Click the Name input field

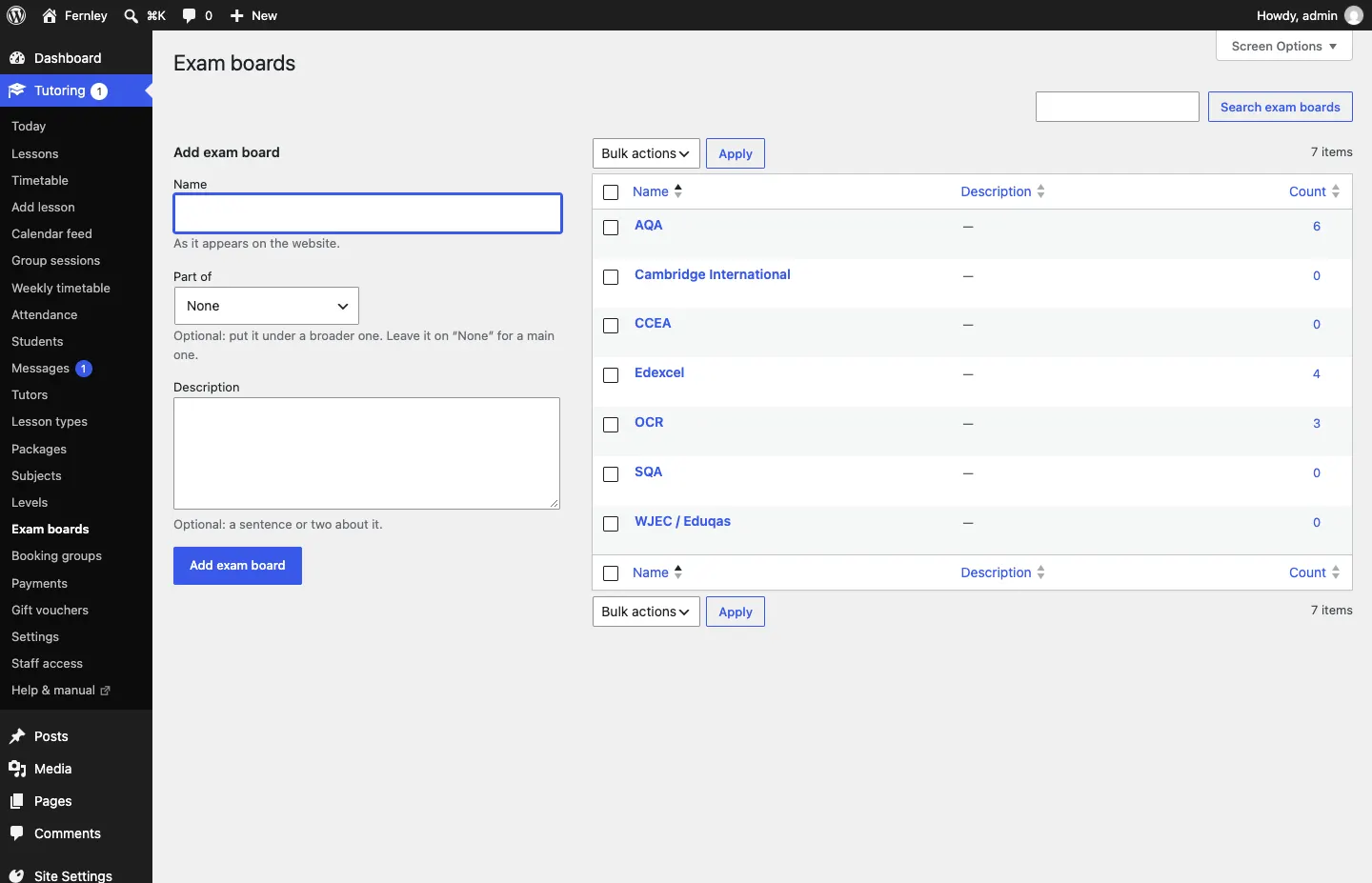[368, 213]
